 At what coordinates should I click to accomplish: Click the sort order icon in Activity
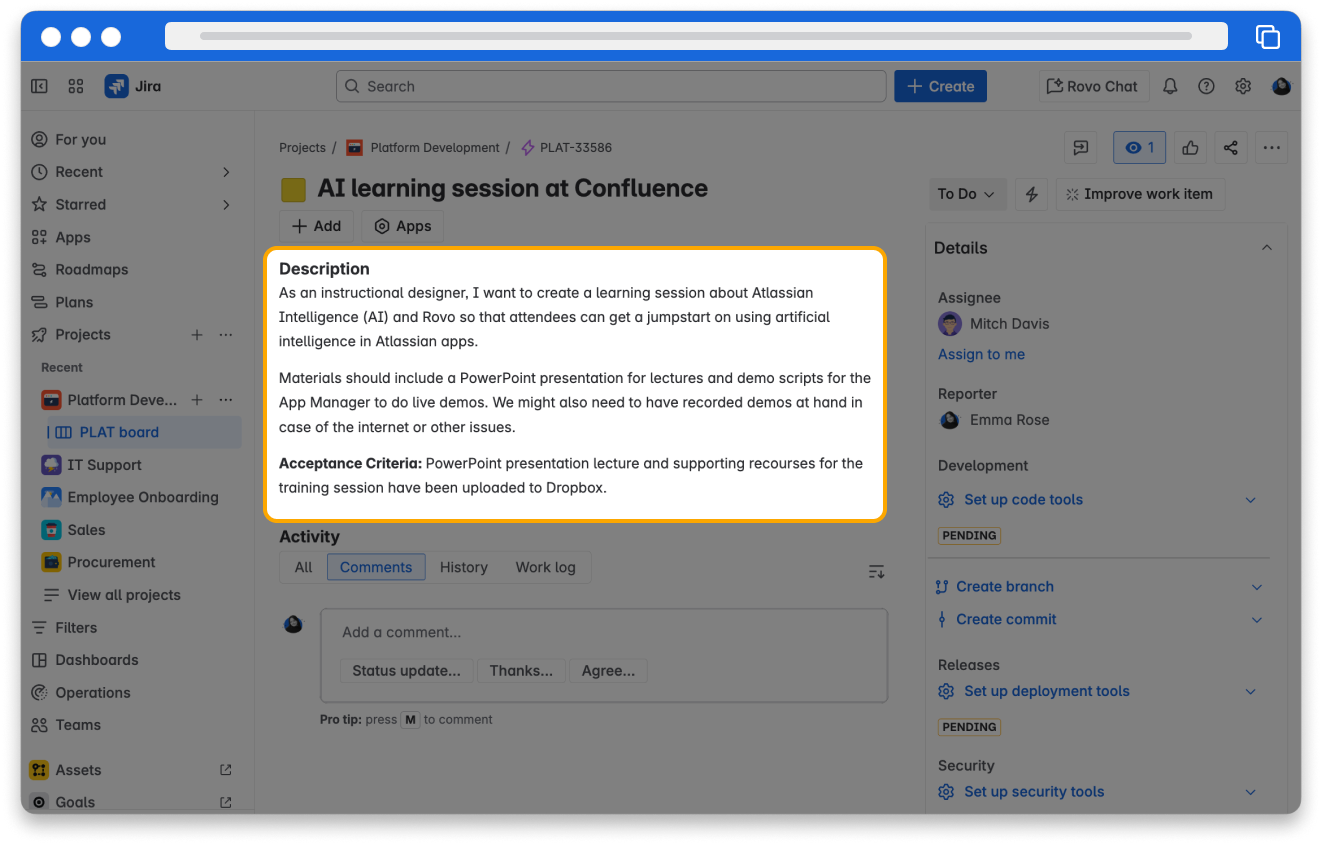click(x=876, y=571)
